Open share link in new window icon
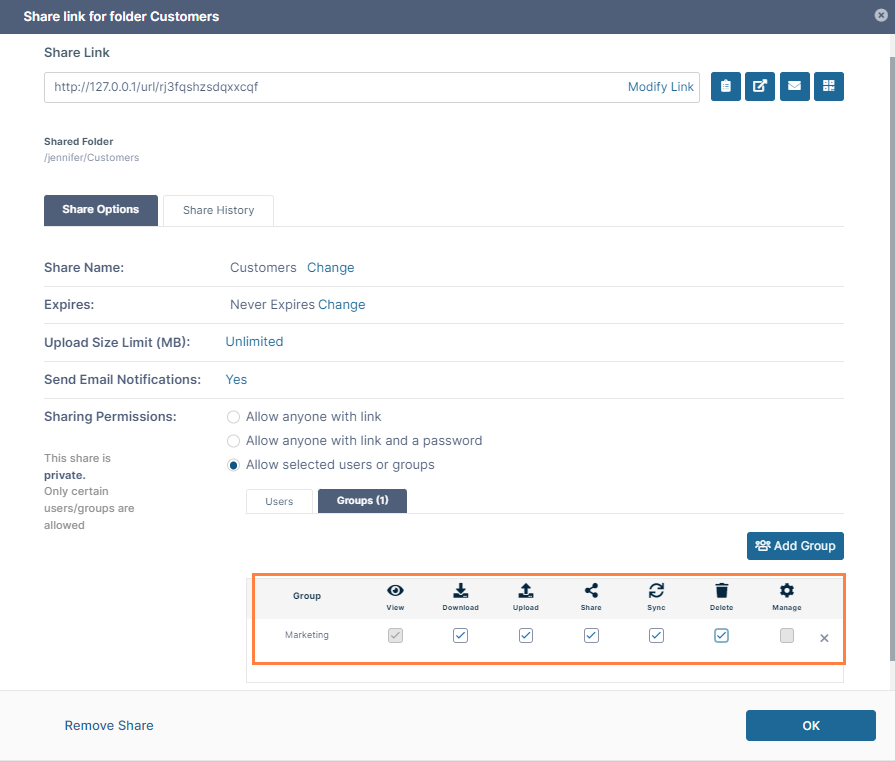Image resolution: width=895 pixels, height=762 pixels. coord(760,87)
